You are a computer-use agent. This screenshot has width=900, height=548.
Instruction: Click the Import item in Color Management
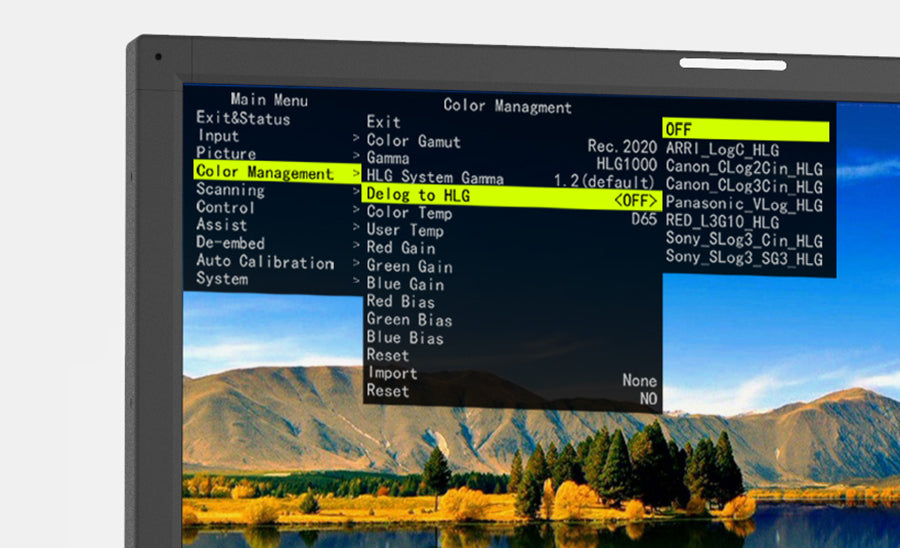tap(392, 373)
